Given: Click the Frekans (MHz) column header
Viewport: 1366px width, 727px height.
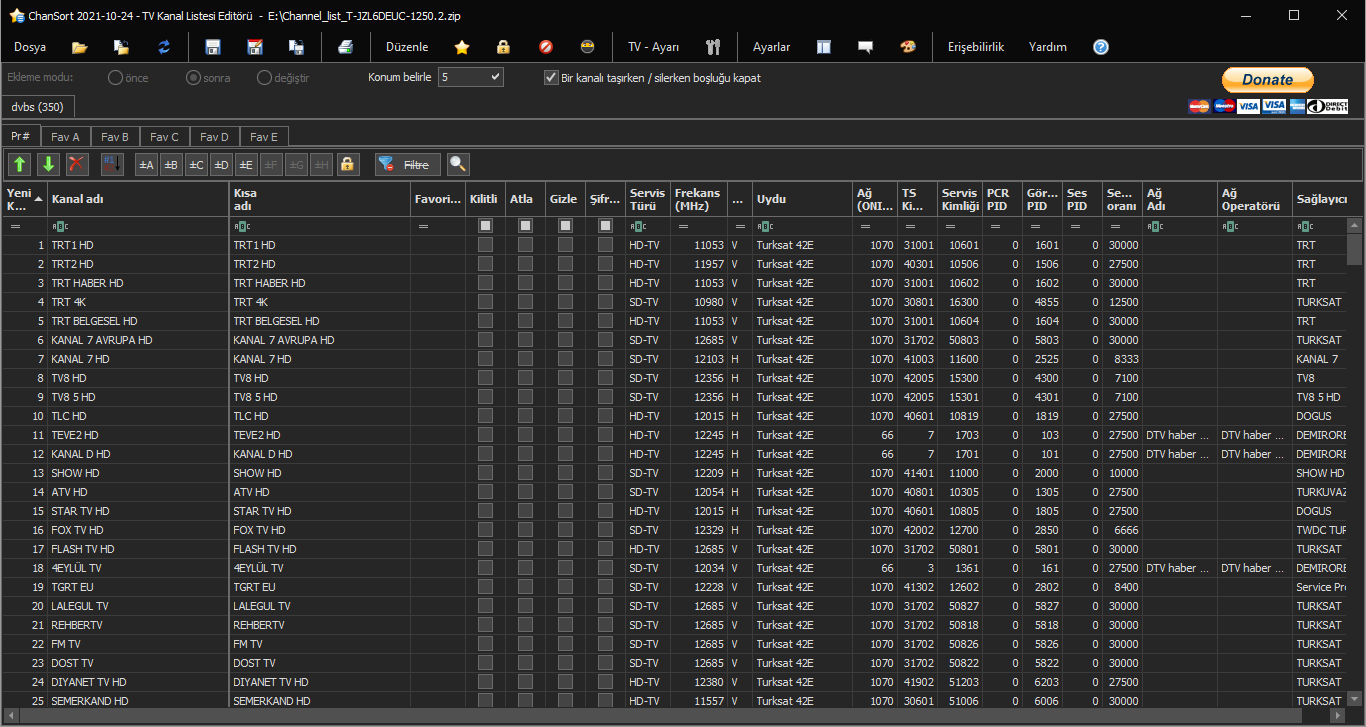Looking at the screenshot, I should coord(699,198).
